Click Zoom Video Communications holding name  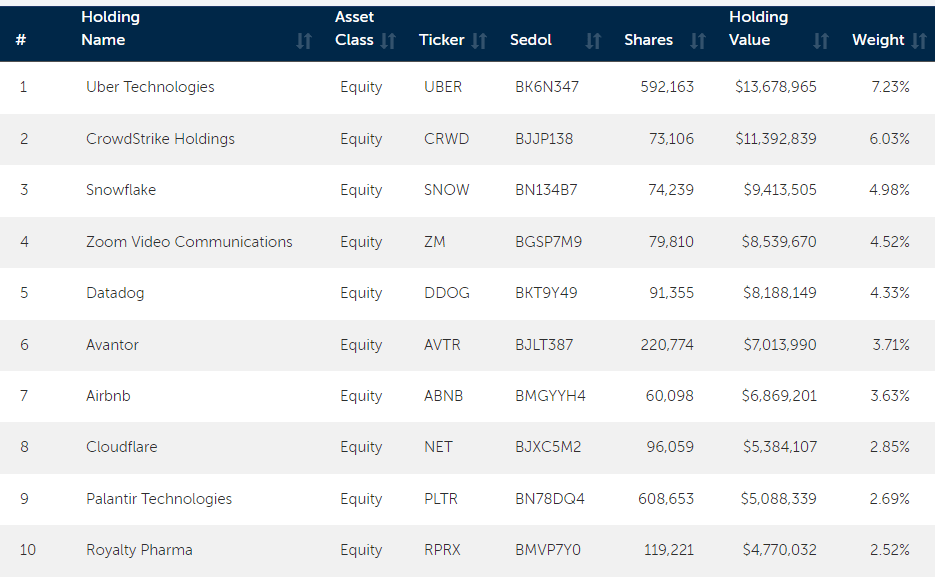tap(189, 242)
